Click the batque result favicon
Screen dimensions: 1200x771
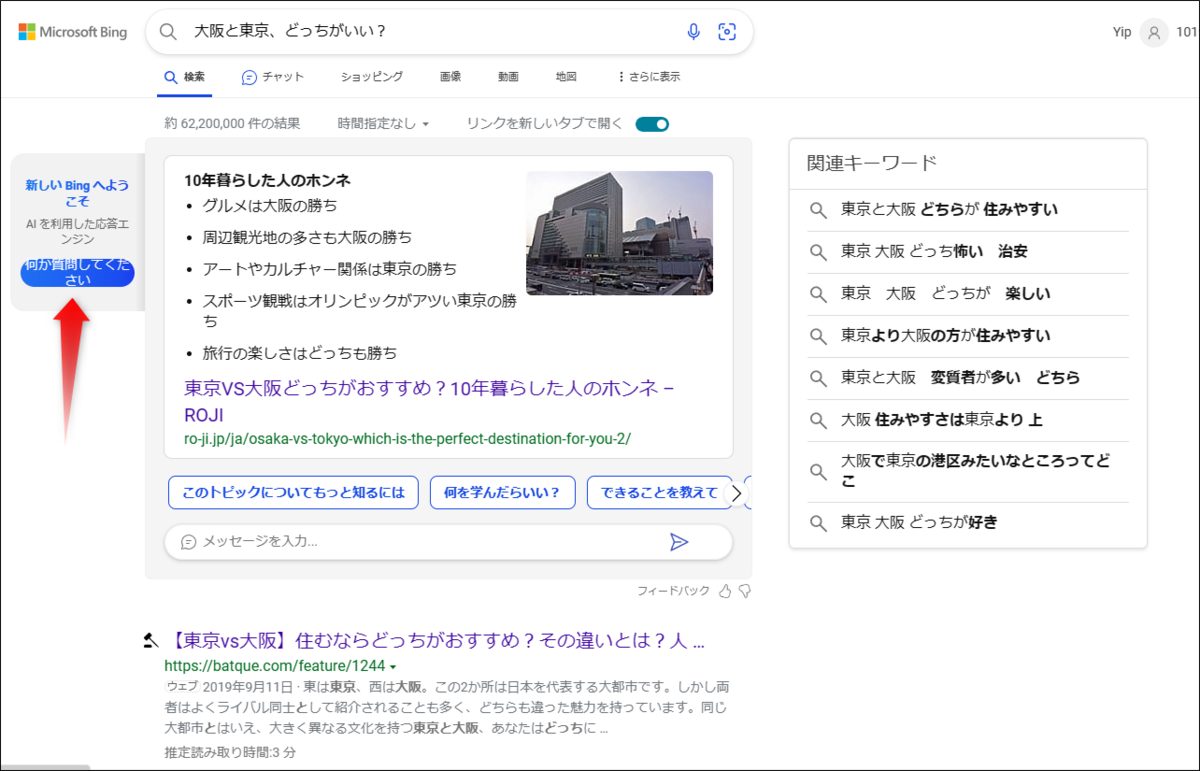coord(151,640)
